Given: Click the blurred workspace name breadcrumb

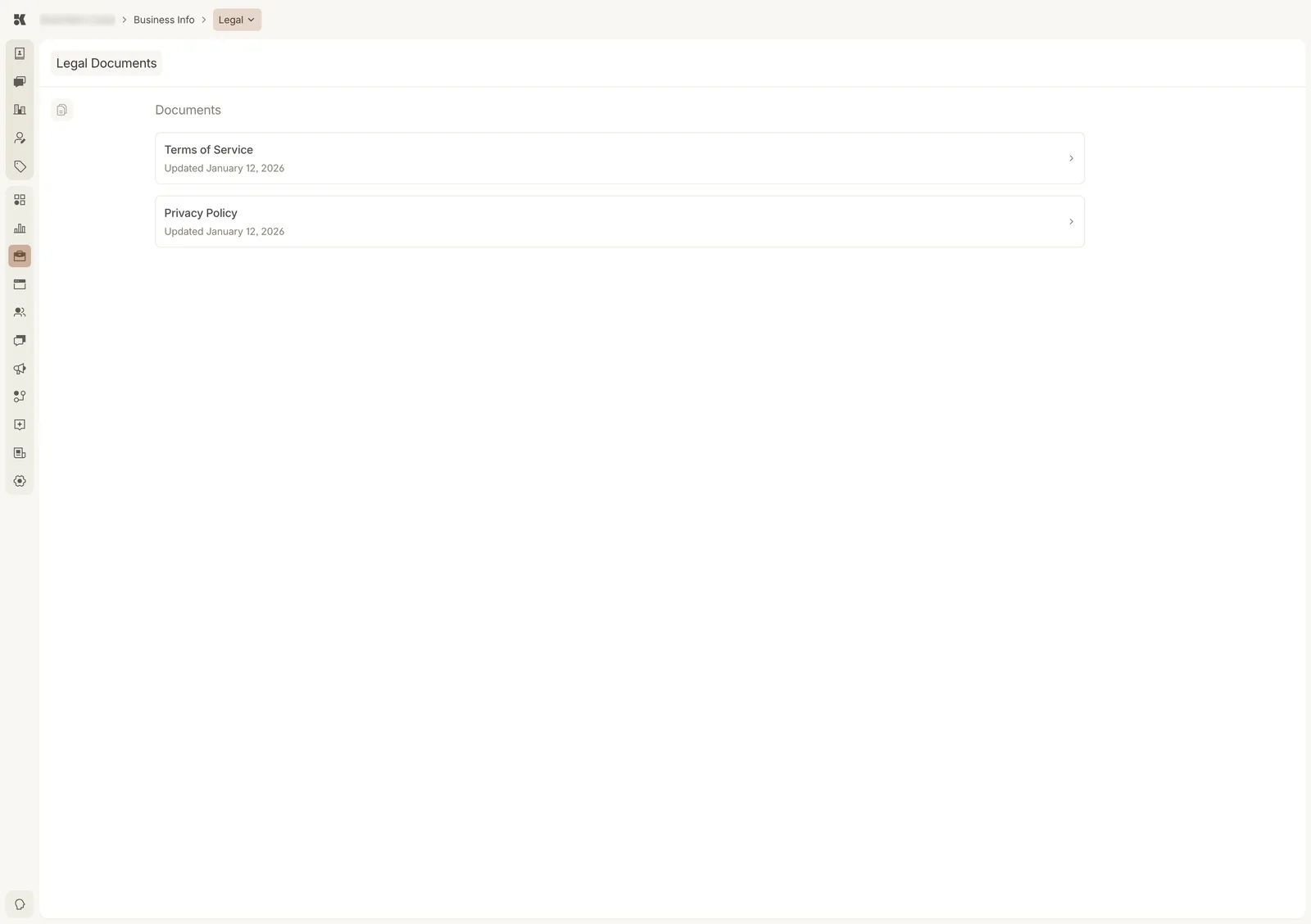Looking at the screenshot, I should coord(78,20).
